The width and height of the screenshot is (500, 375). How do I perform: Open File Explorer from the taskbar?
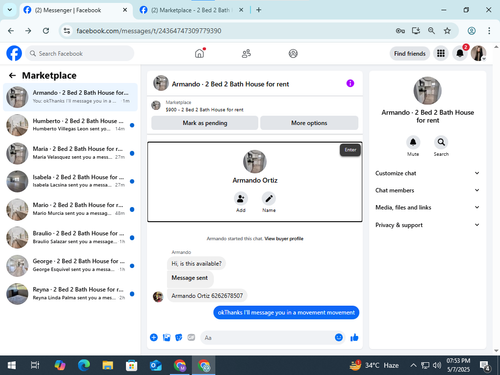pyautogui.click(x=108, y=365)
